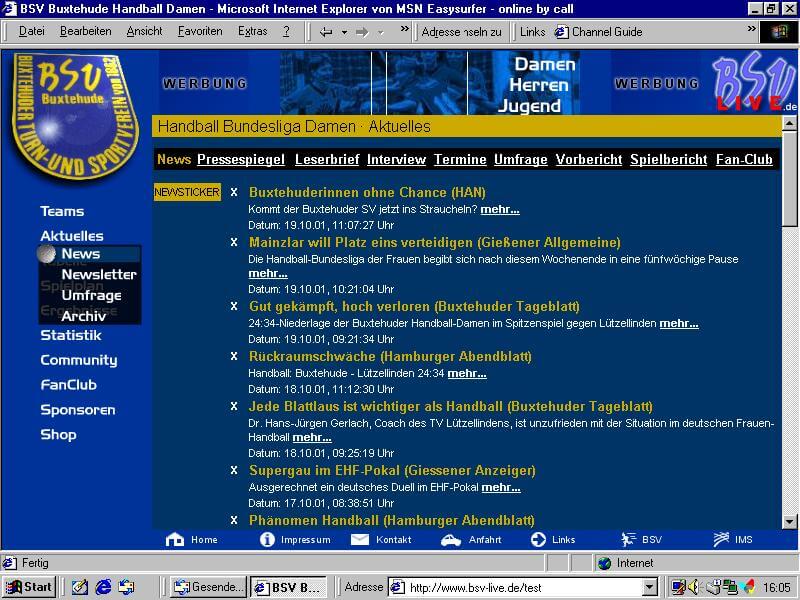Open the taskbar address bar dropdown arrow

pos(649,588)
